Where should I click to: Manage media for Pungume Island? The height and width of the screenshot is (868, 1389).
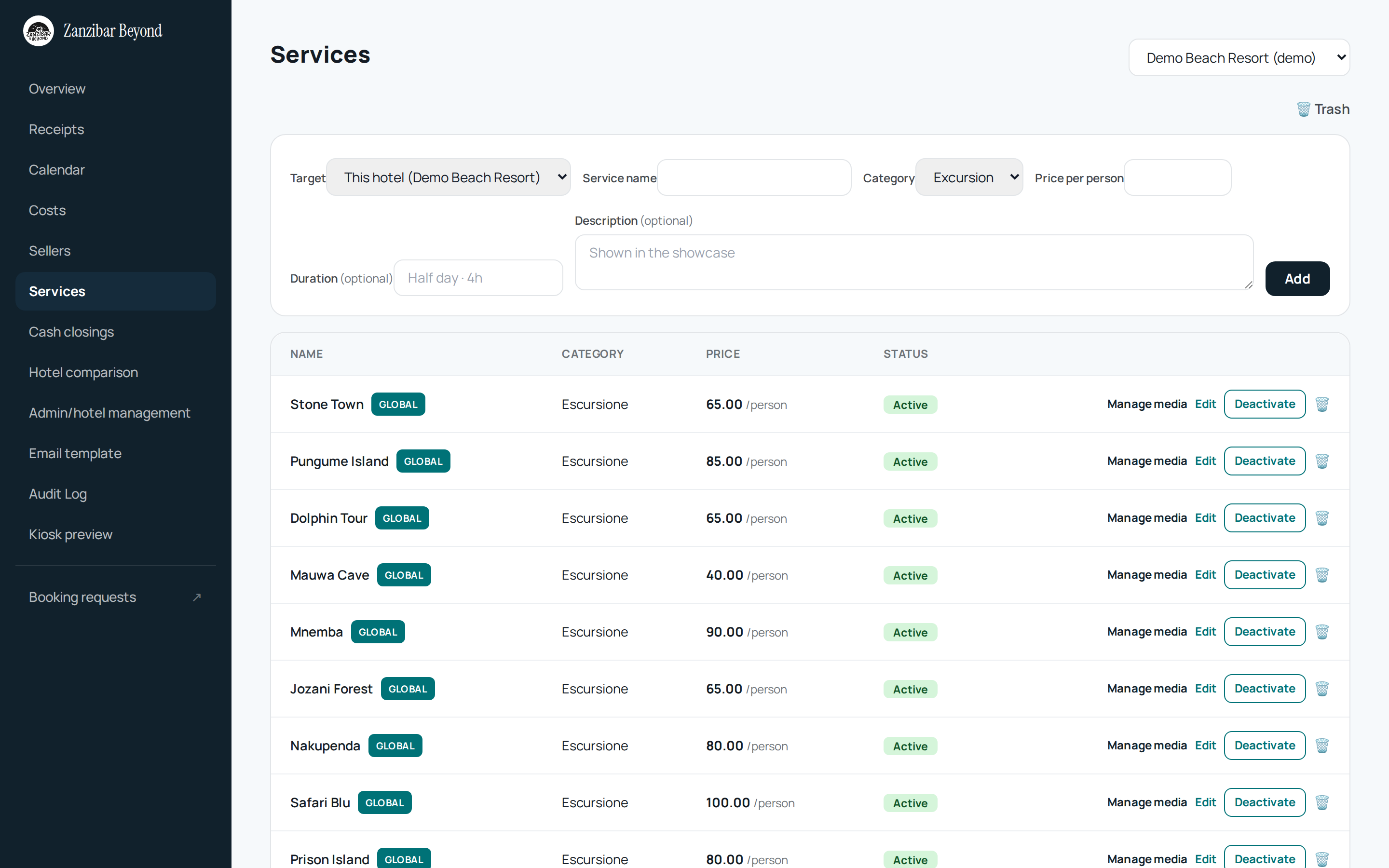click(x=1147, y=461)
